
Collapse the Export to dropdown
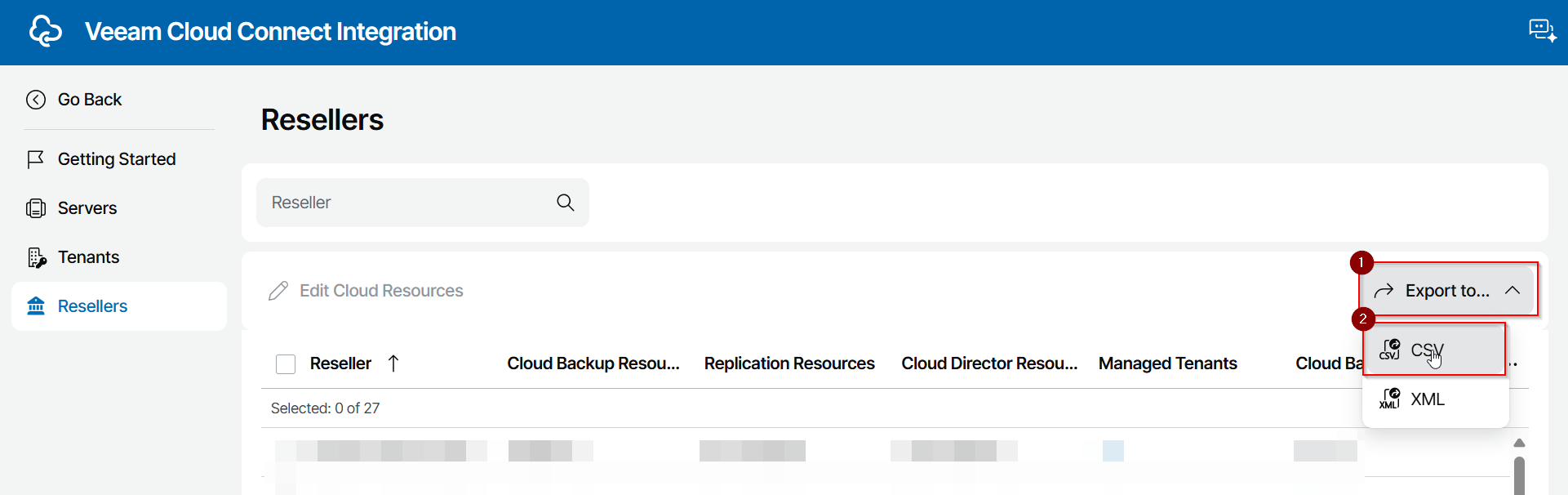(1448, 291)
